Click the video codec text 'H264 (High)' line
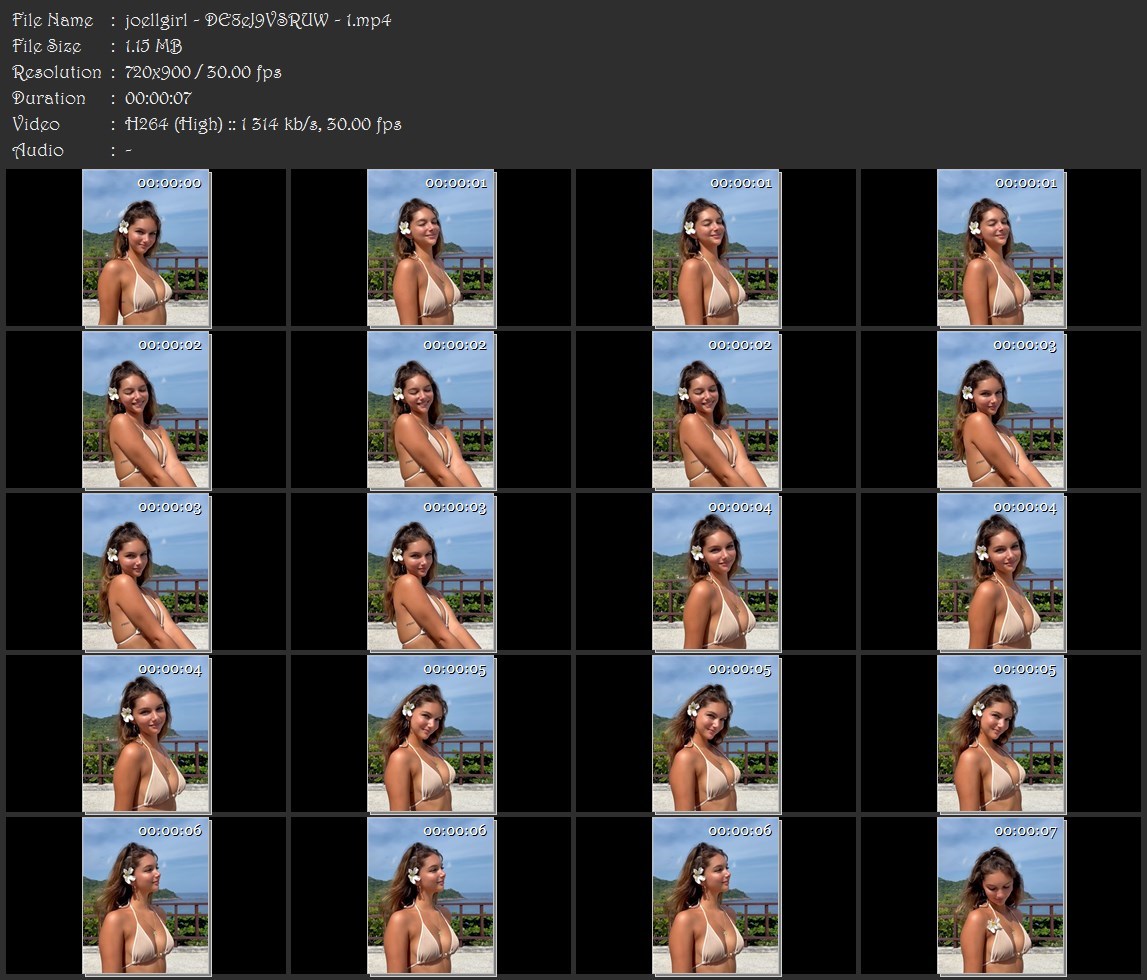 263,124
